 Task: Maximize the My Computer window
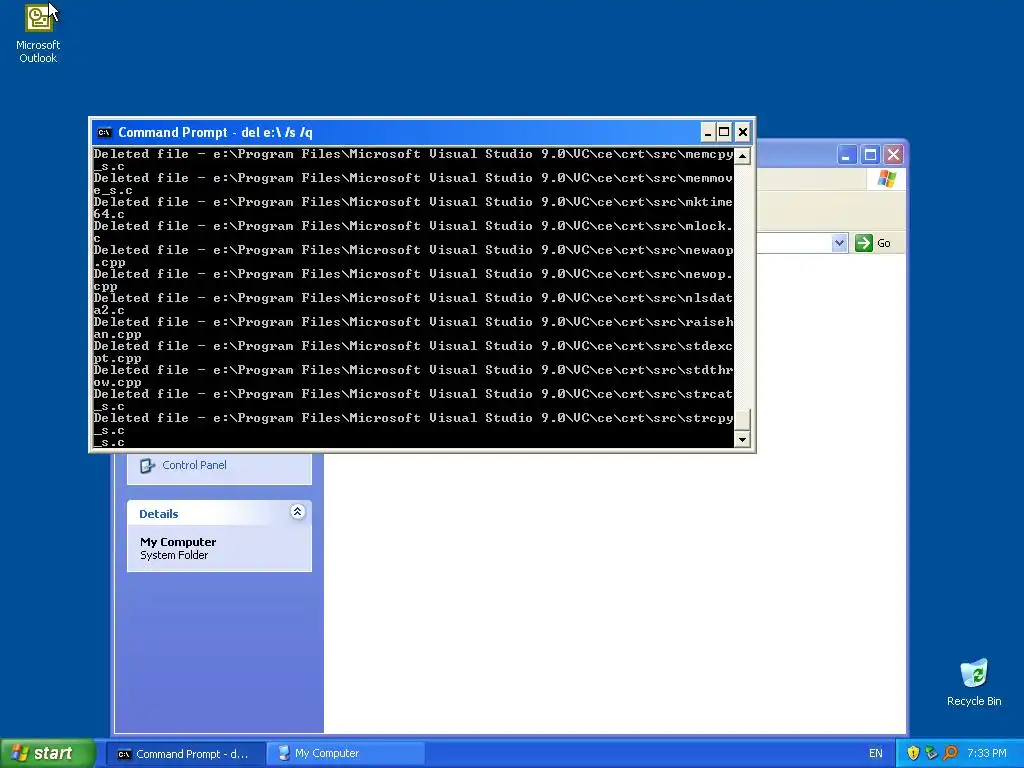point(870,155)
